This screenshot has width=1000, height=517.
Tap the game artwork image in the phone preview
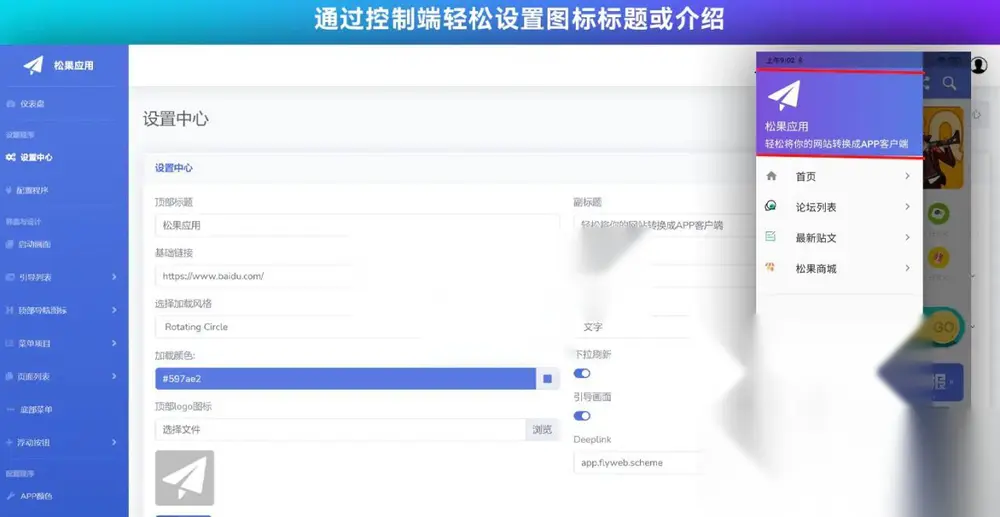point(943,148)
